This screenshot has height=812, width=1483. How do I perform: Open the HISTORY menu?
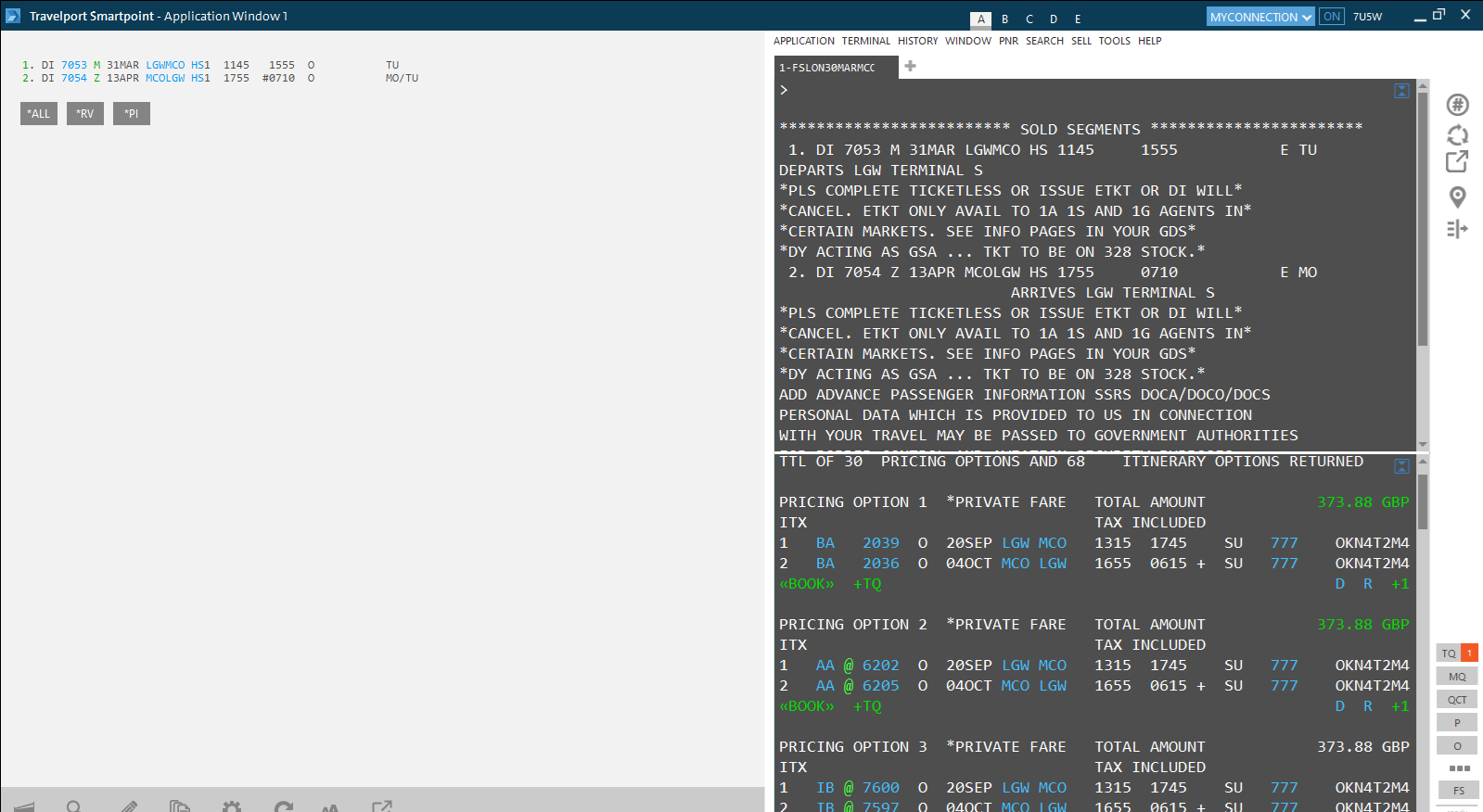pos(918,41)
